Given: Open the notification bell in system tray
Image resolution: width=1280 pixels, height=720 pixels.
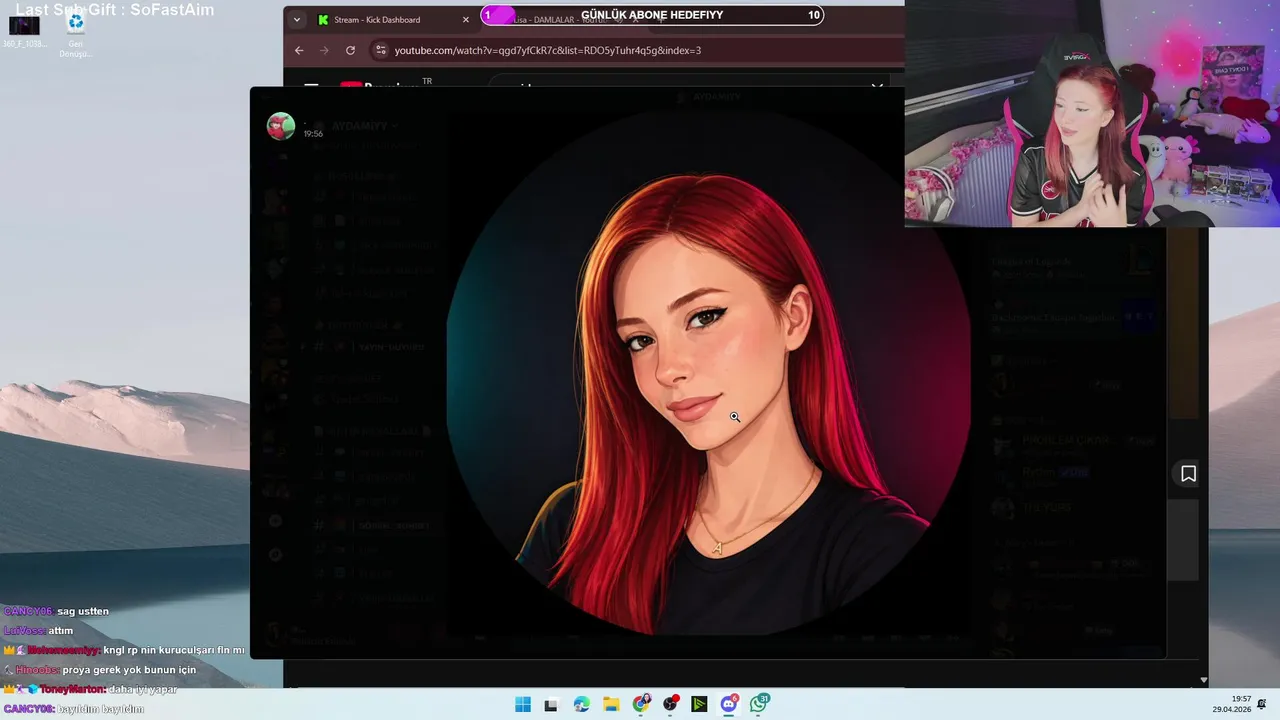Looking at the screenshot, I should [x=1262, y=704].
